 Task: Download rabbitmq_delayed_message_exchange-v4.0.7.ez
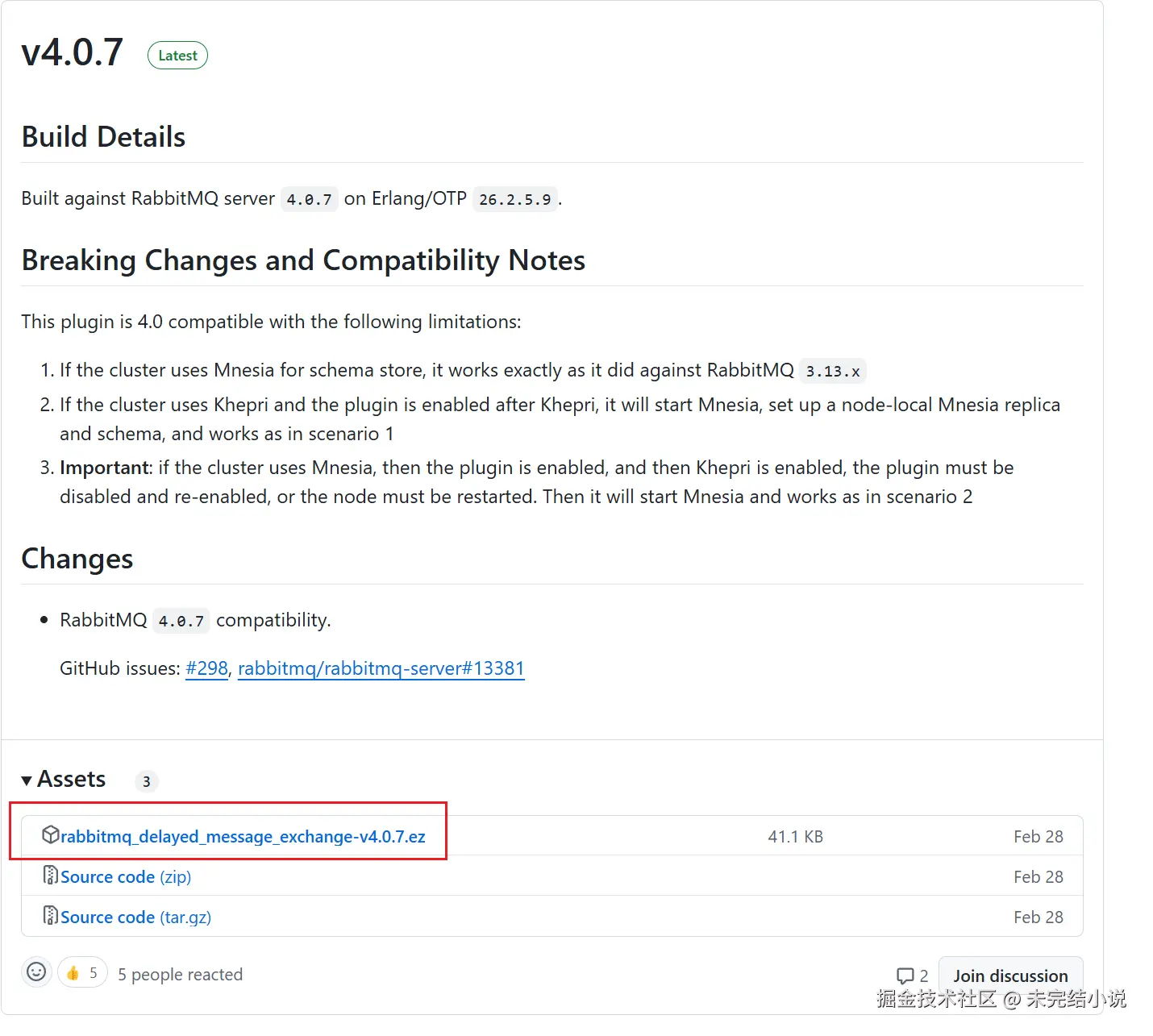pos(243,837)
